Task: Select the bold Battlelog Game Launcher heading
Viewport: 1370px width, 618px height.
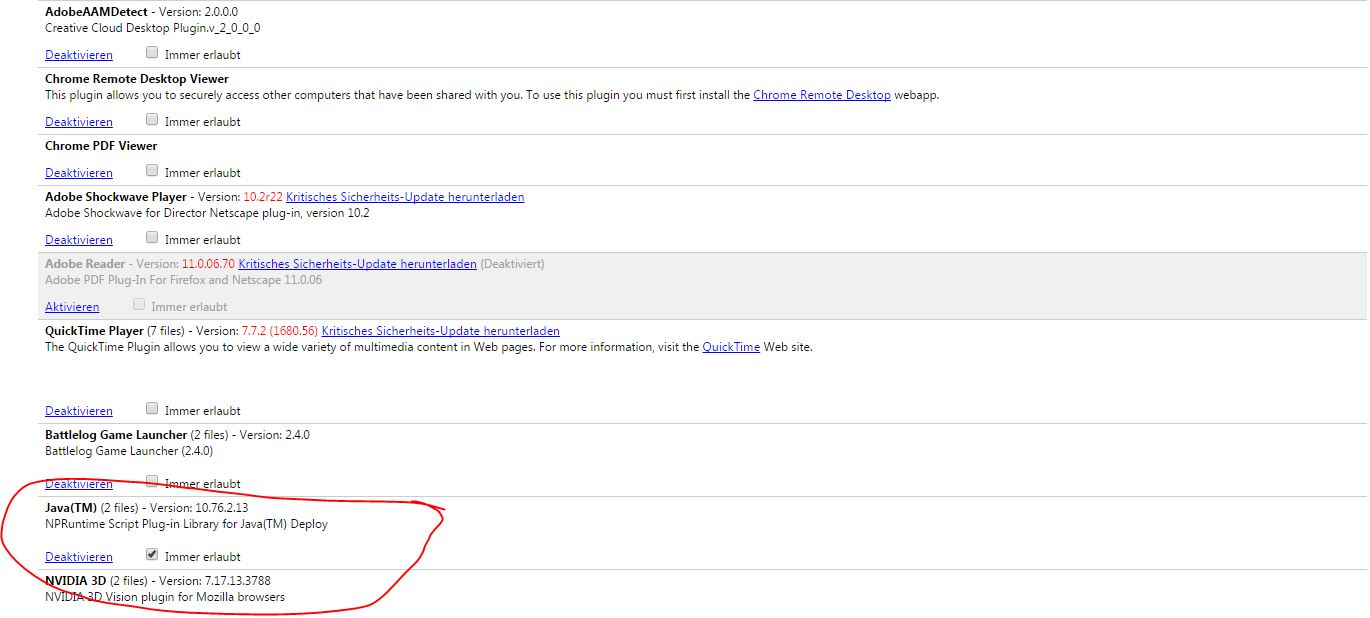Action: 116,435
